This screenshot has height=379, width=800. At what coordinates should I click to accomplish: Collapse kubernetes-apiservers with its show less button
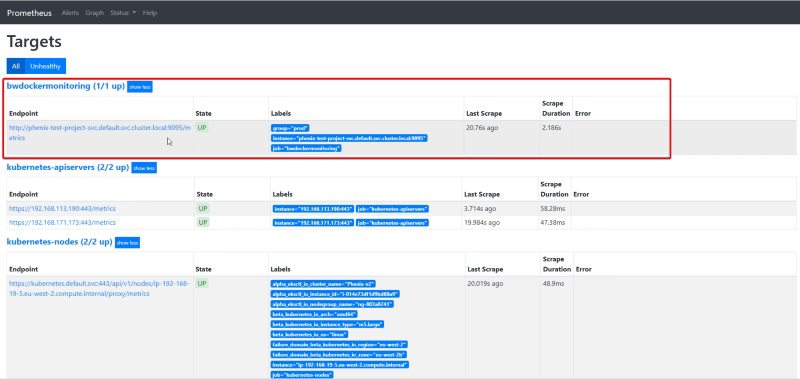[x=144, y=168]
